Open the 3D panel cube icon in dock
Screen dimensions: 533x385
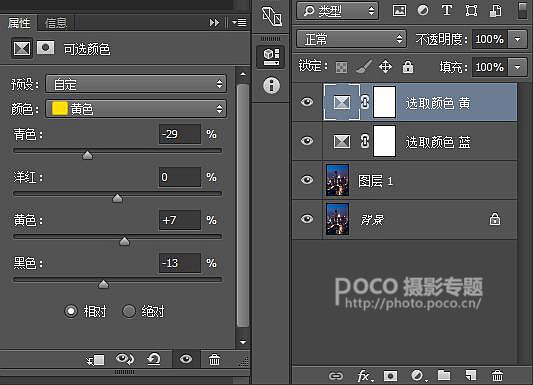pos(271,56)
